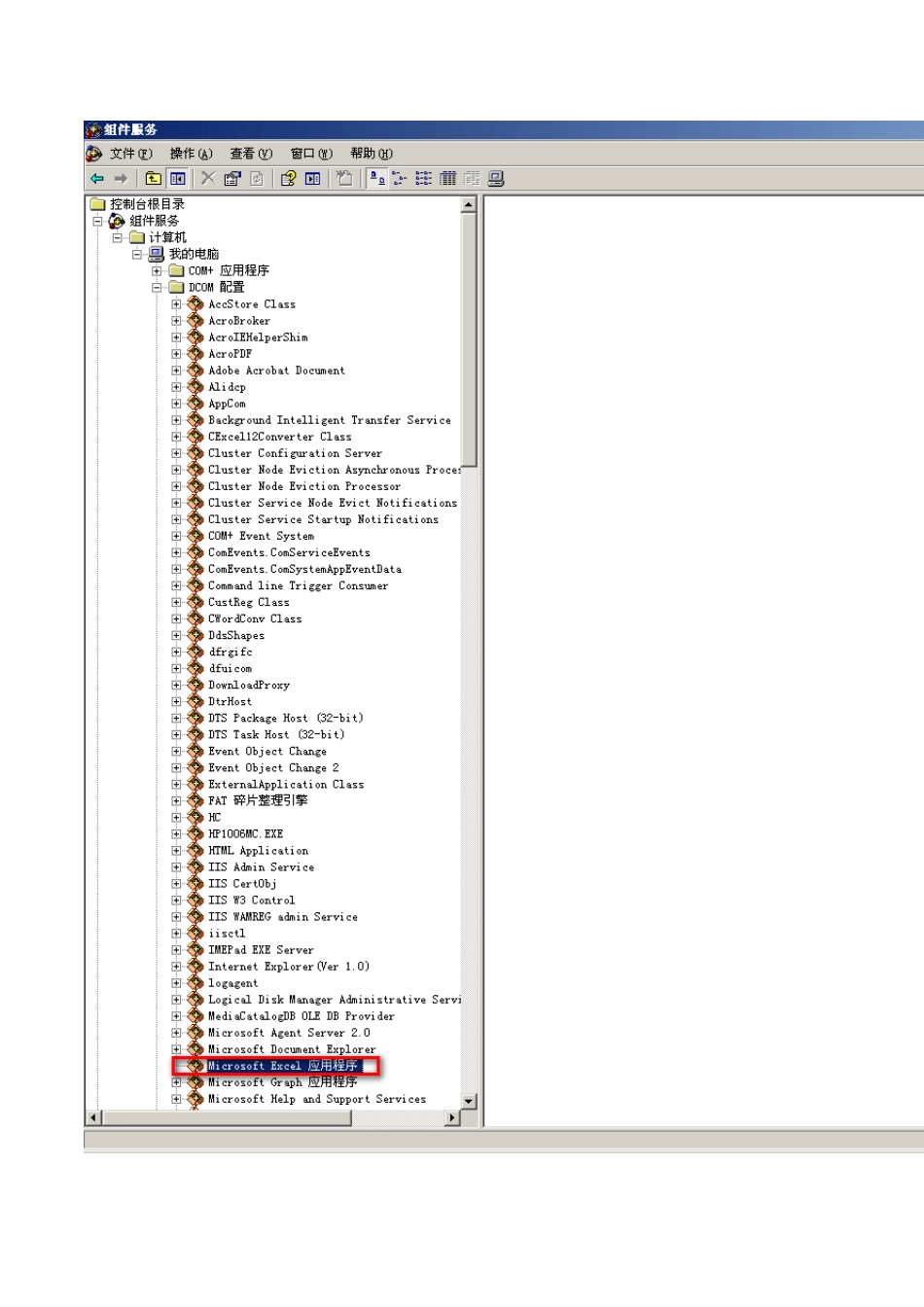Go back with the left arrow toolbar icon
The width and height of the screenshot is (924, 1307).
click(97, 179)
